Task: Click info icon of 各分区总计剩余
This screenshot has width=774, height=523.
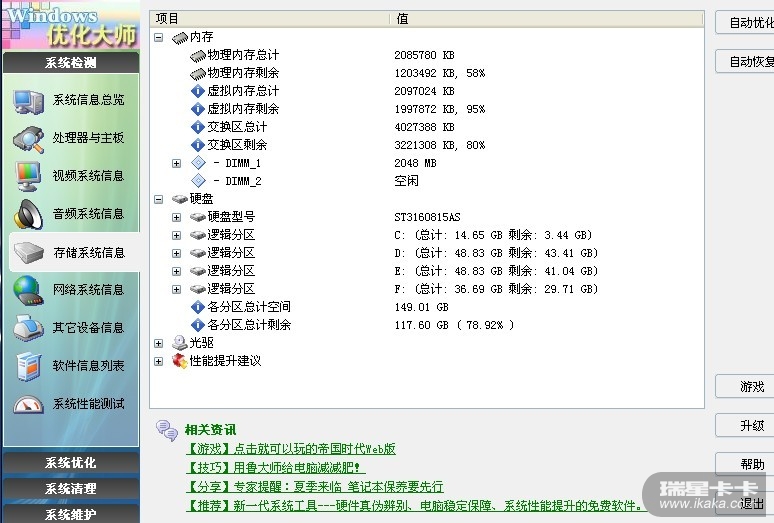Action: click(197, 325)
